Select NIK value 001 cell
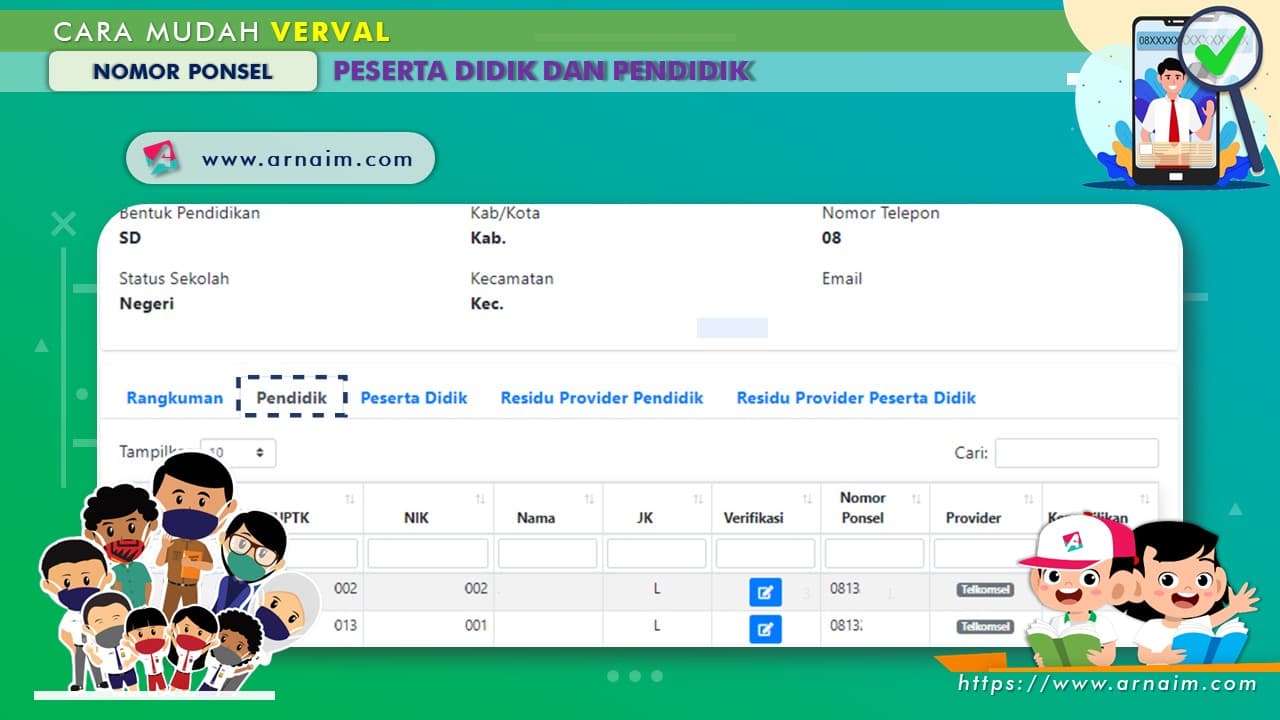This screenshot has width=1280, height=720. [476, 626]
